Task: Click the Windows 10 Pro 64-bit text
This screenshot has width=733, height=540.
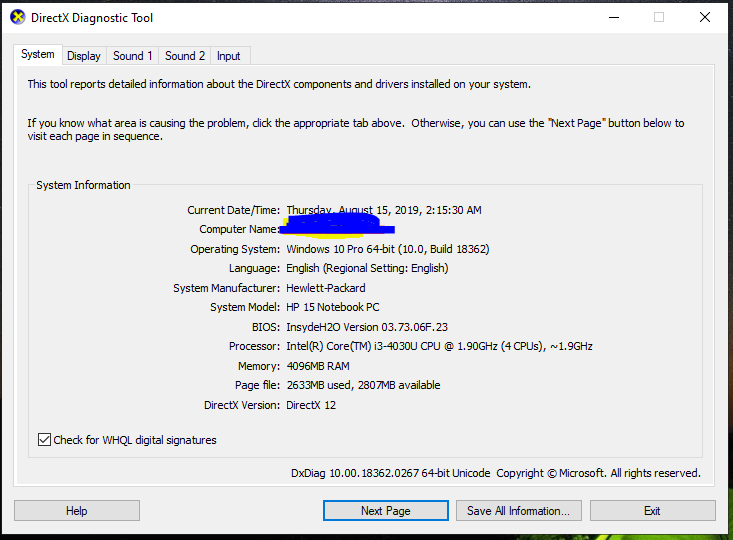Action: click(x=388, y=249)
